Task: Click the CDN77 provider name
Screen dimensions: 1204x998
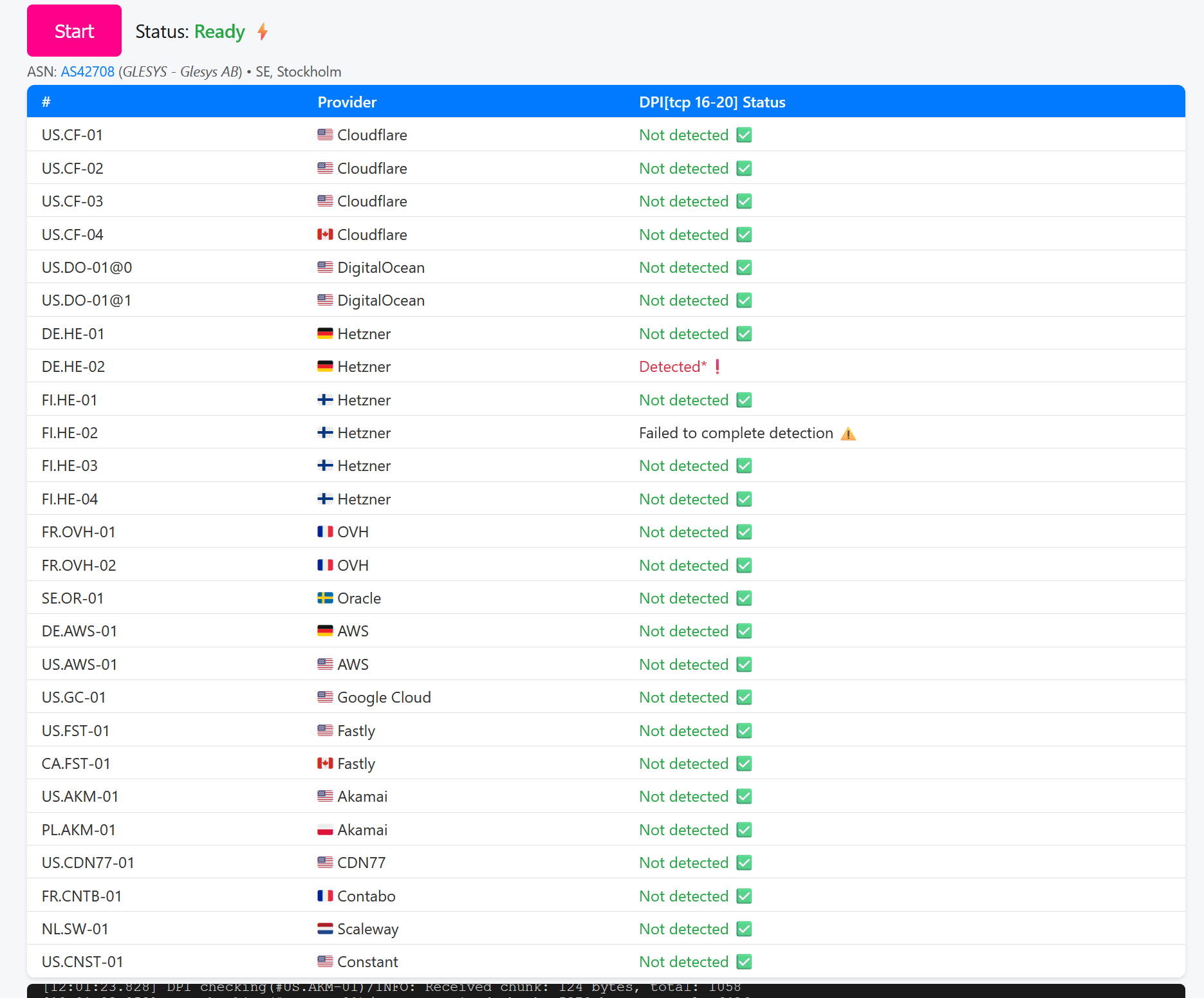Action: pos(362,862)
